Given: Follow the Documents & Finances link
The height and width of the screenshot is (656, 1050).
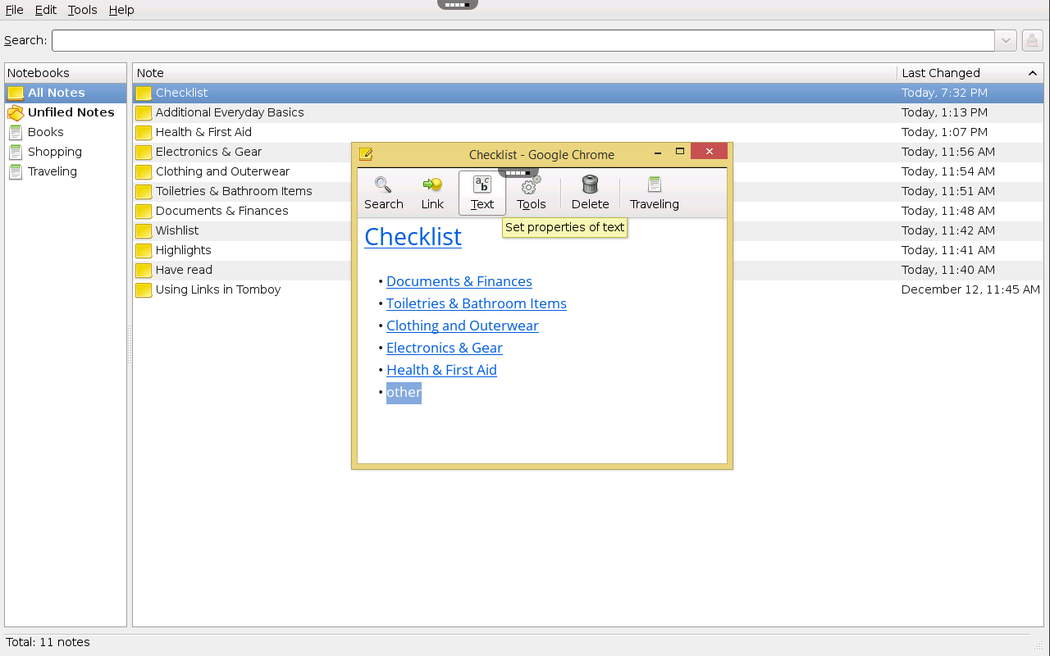Looking at the screenshot, I should point(459,282).
